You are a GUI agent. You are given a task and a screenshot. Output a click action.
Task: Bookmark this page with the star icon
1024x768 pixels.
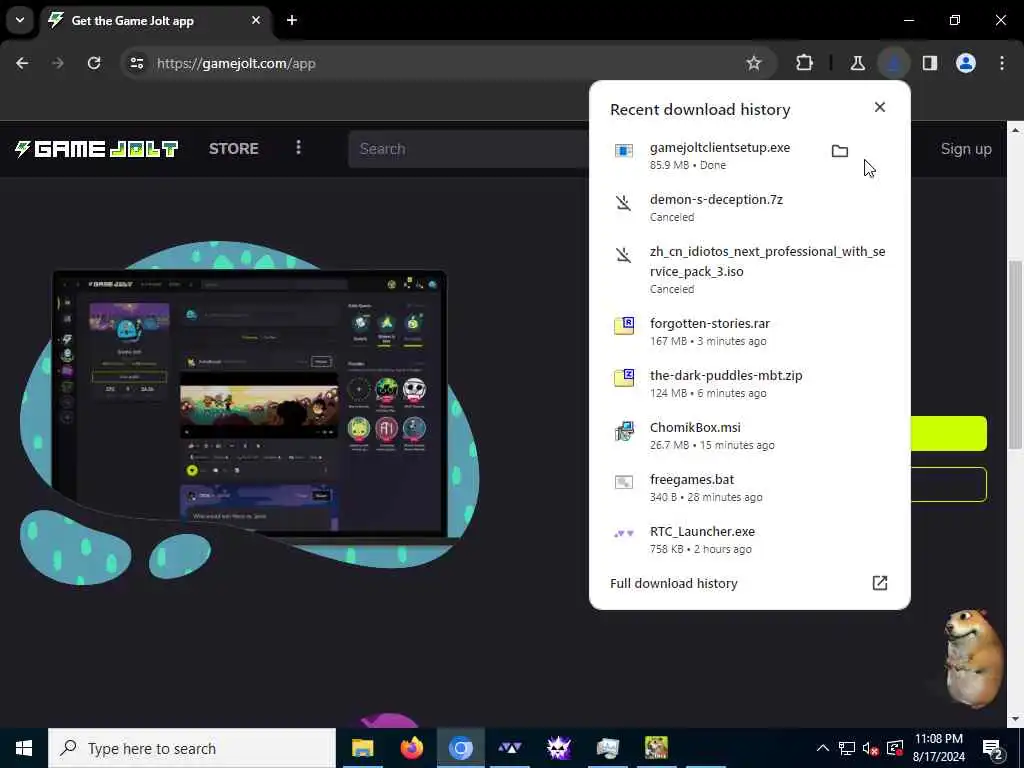[x=754, y=63]
